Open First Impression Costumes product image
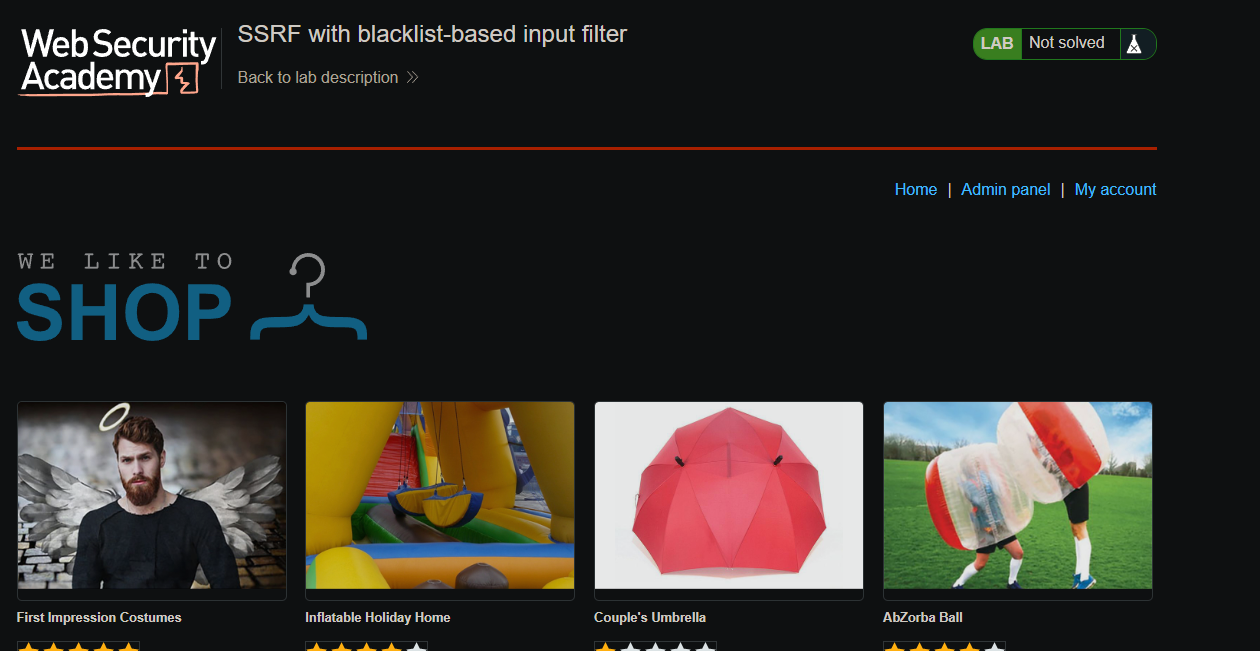This screenshot has width=1260, height=651. click(152, 496)
